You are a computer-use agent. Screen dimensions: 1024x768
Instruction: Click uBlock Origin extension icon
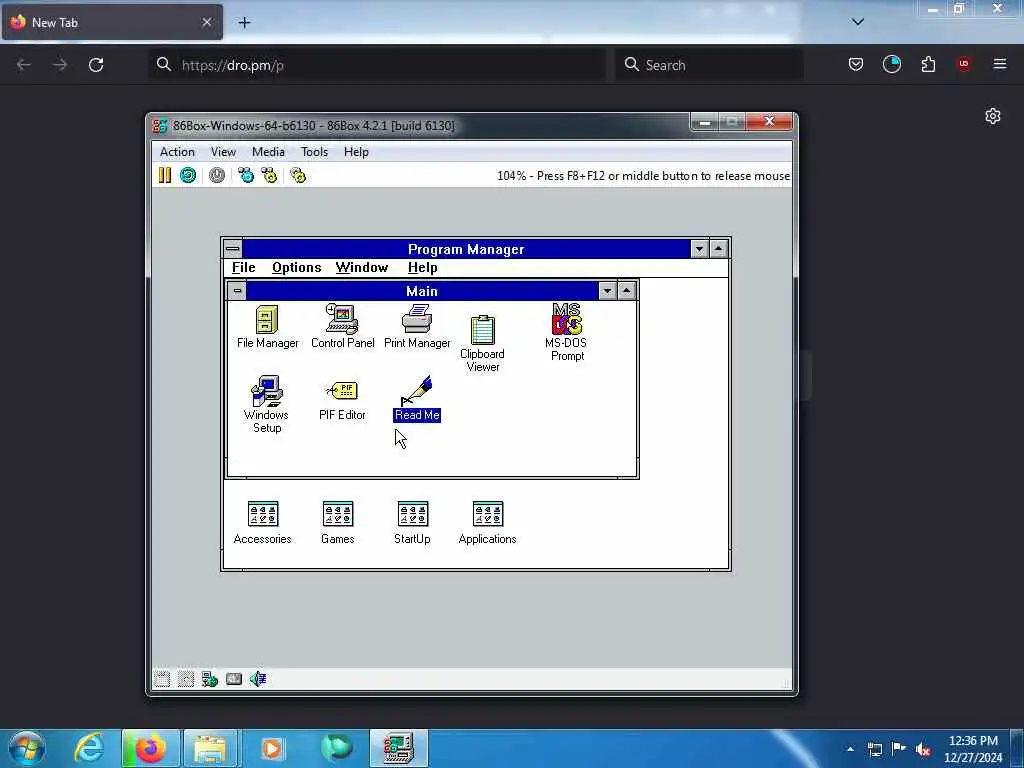pos(963,64)
